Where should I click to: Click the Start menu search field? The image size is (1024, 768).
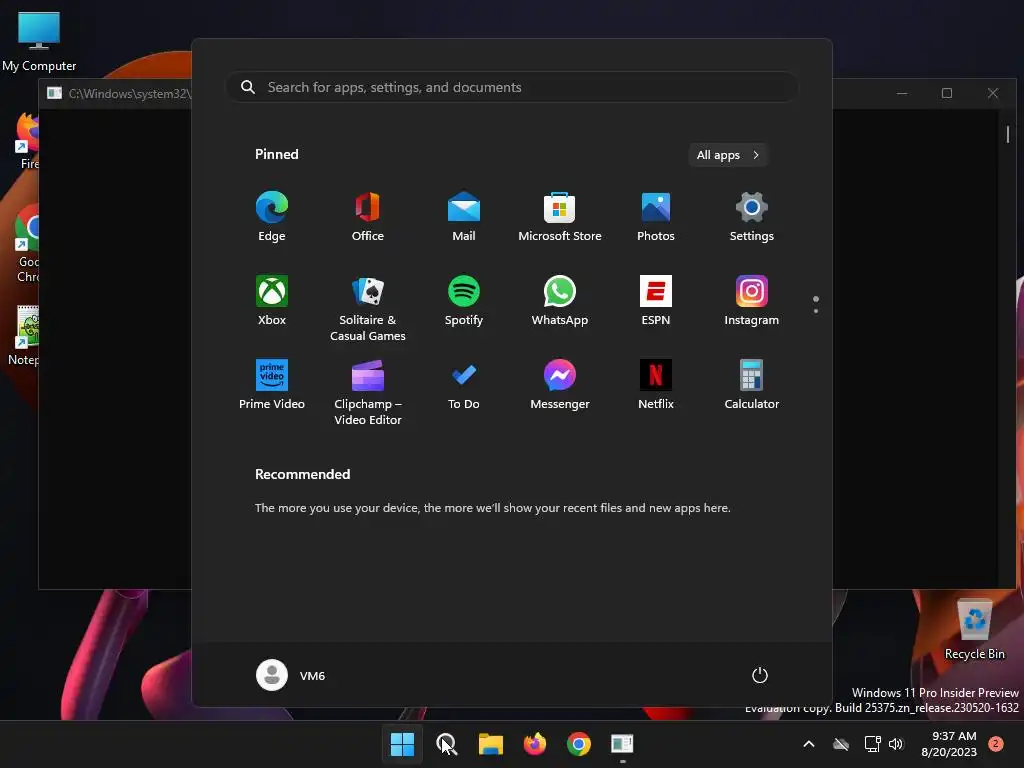pos(512,87)
